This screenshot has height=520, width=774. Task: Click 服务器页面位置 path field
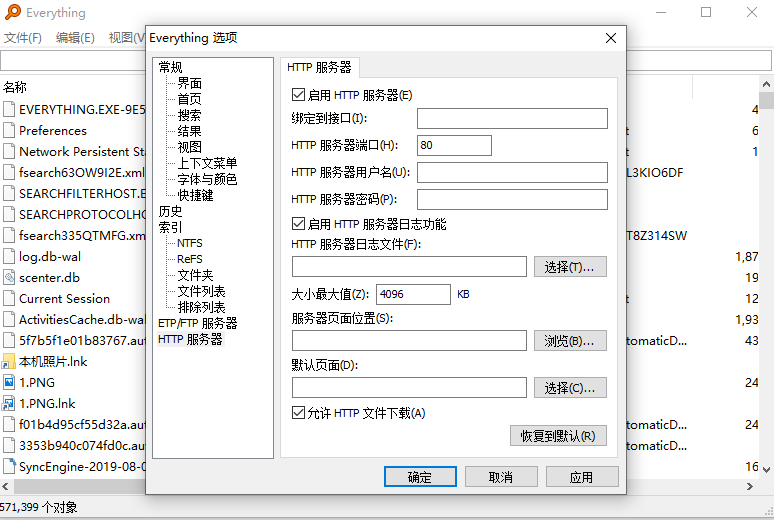click(409, 341)
